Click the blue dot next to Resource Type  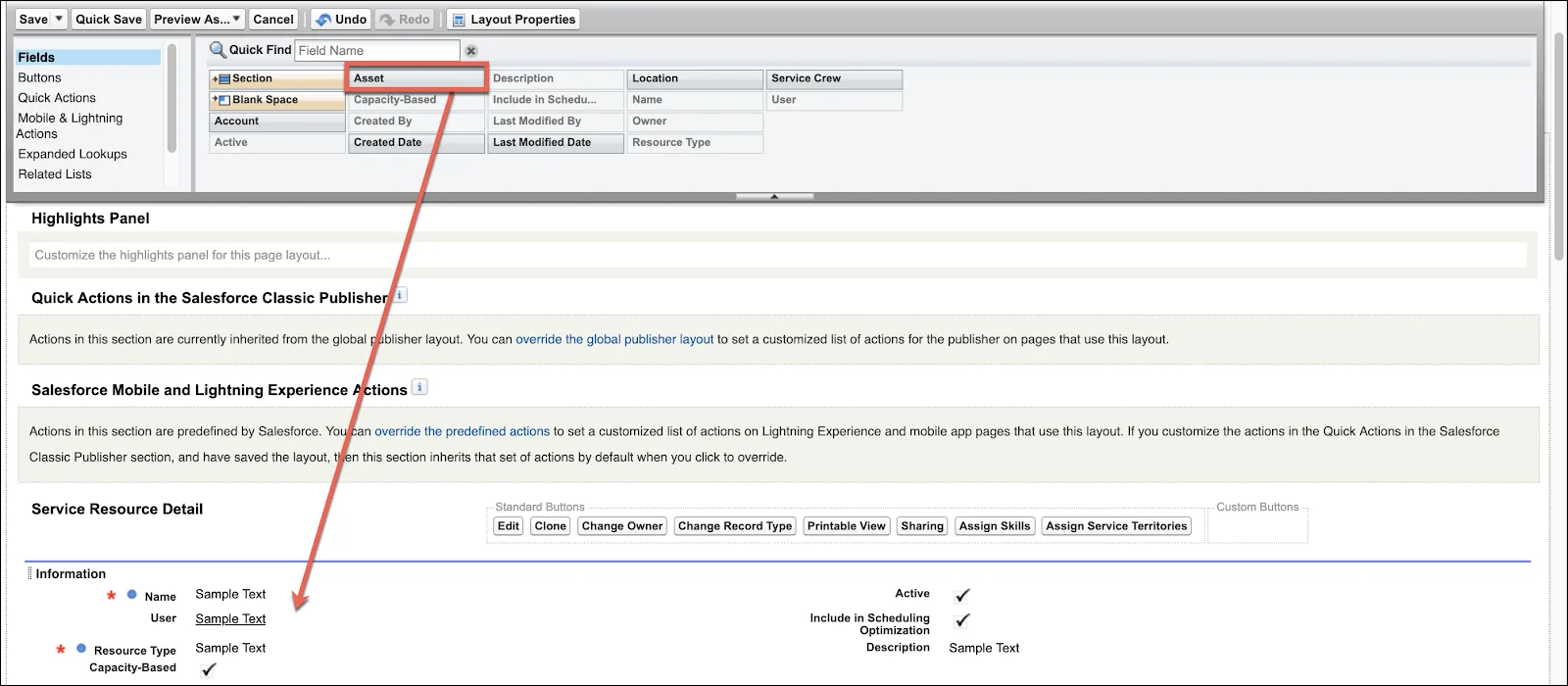coord(81,648)
